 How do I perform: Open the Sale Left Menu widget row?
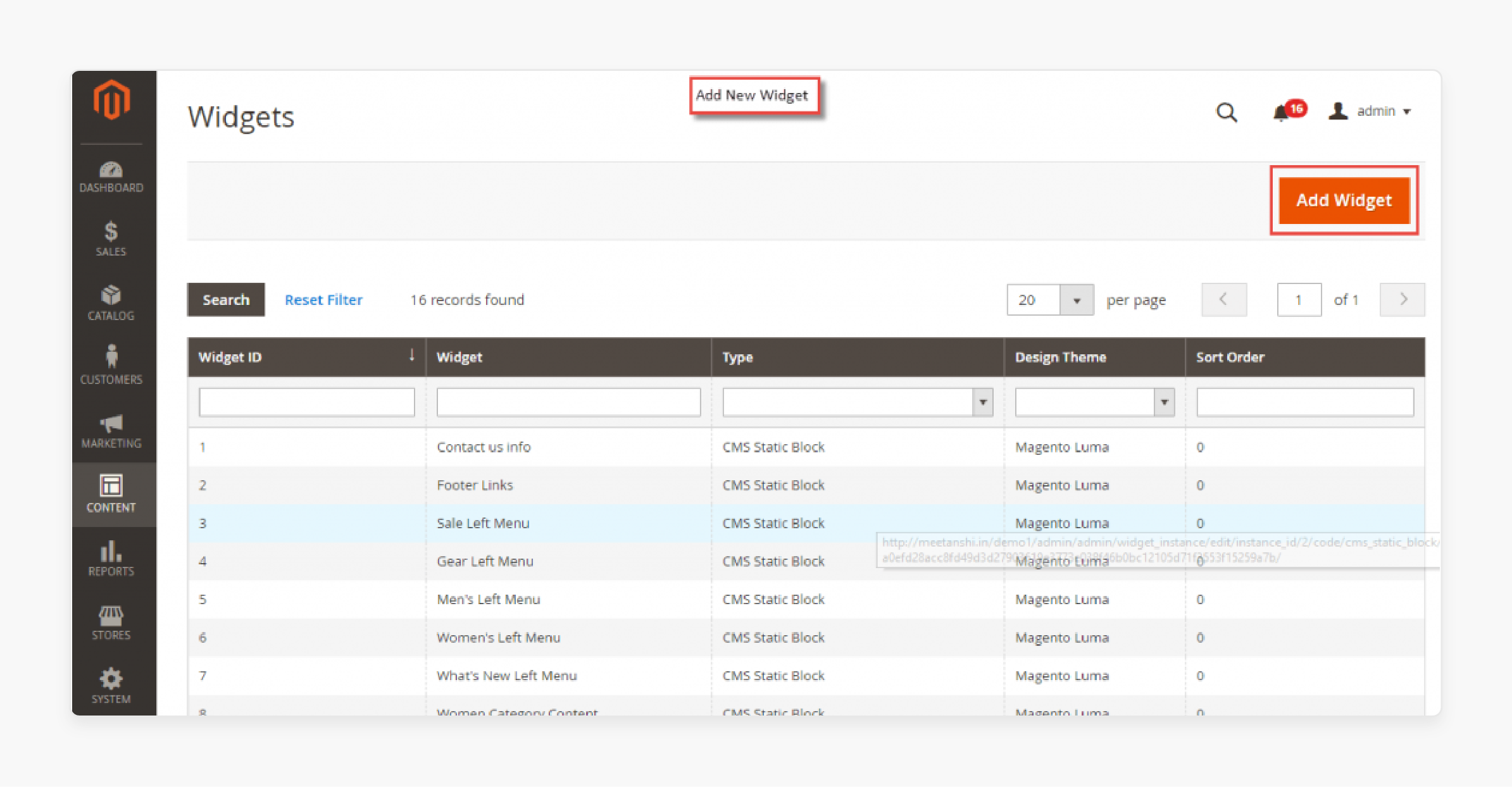pos(806,523)
